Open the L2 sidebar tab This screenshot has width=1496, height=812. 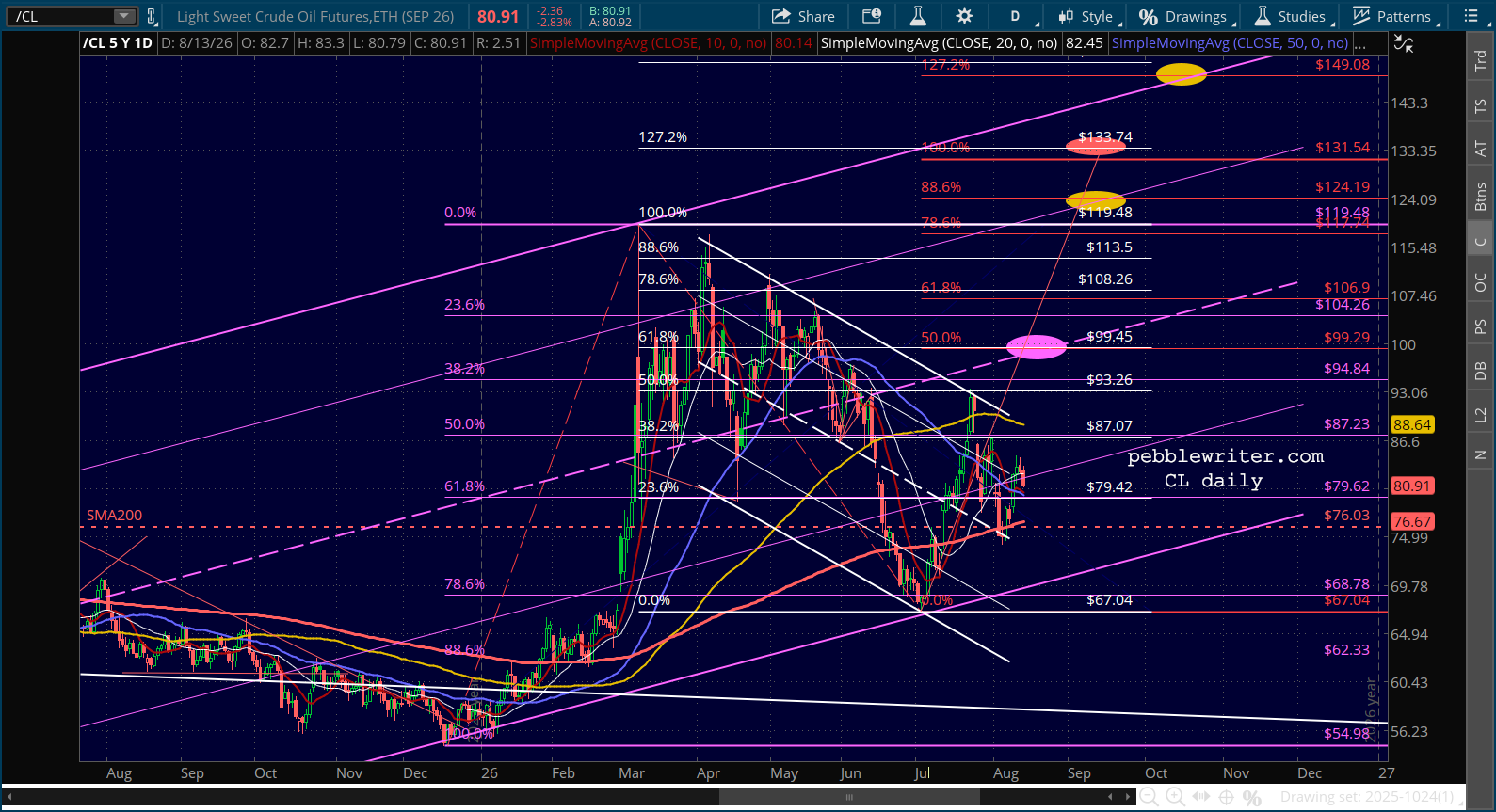pyautogui.click(x=1481, y=415)
